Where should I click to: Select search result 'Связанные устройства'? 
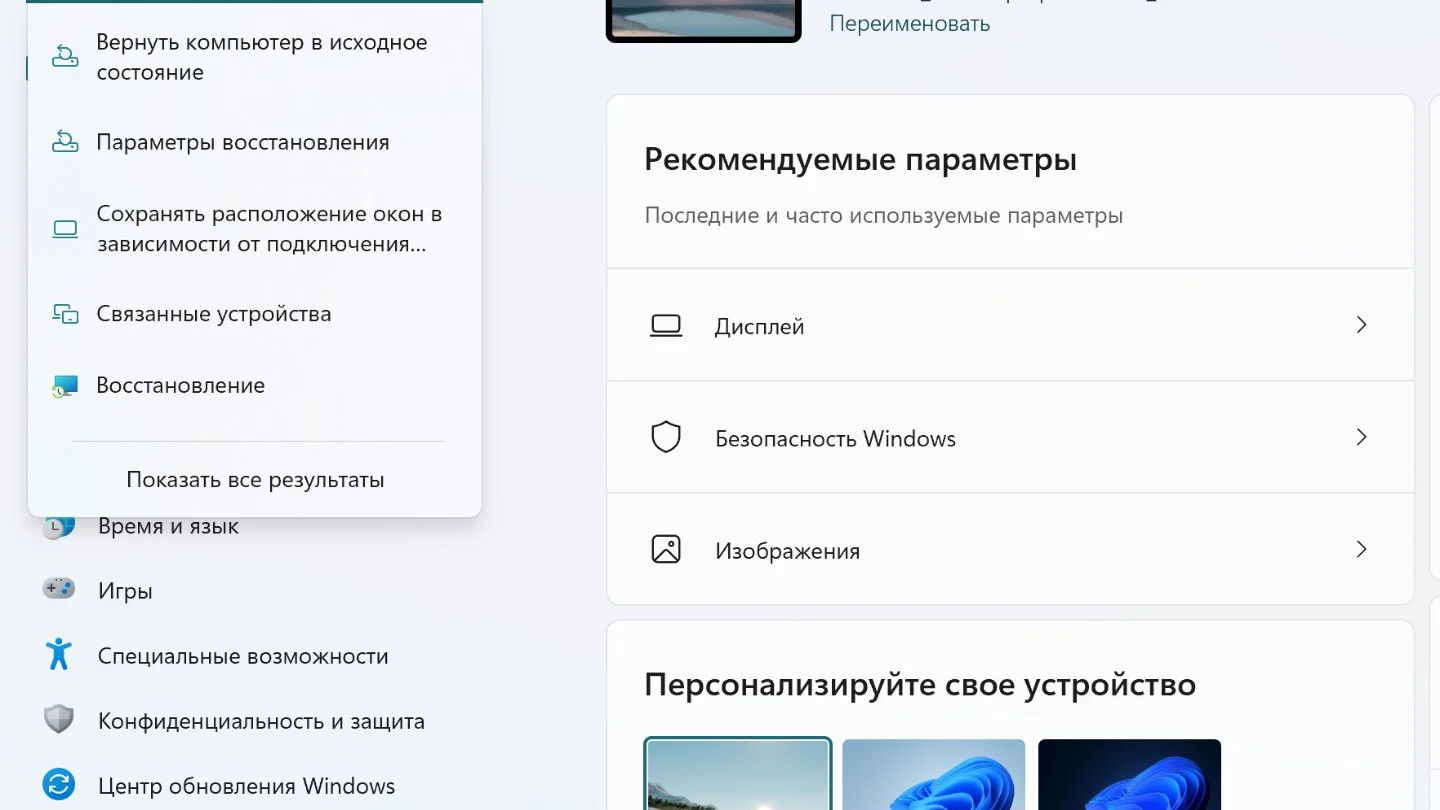[x=255, y=314]
